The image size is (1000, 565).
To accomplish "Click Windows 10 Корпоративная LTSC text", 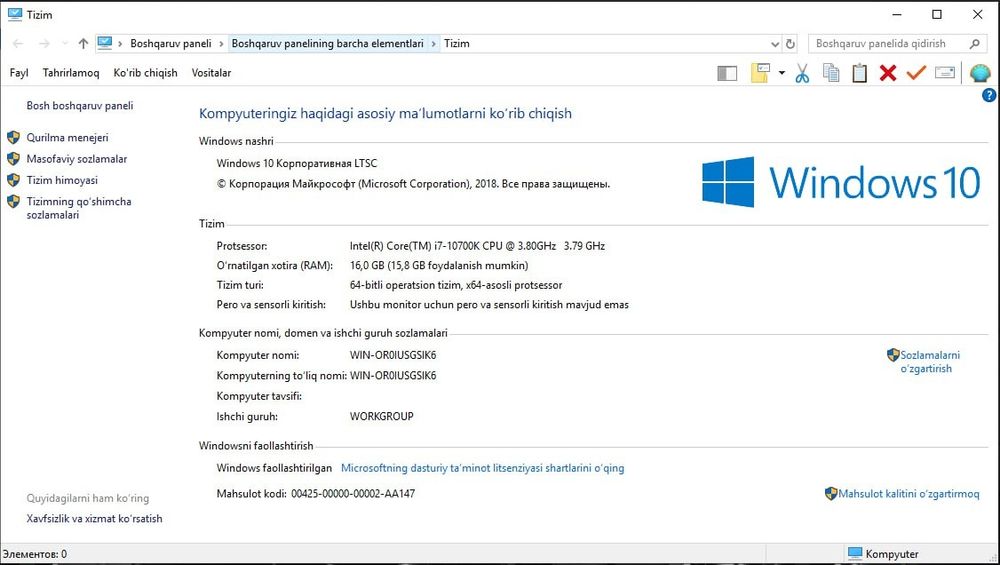I will click(297, 163).
